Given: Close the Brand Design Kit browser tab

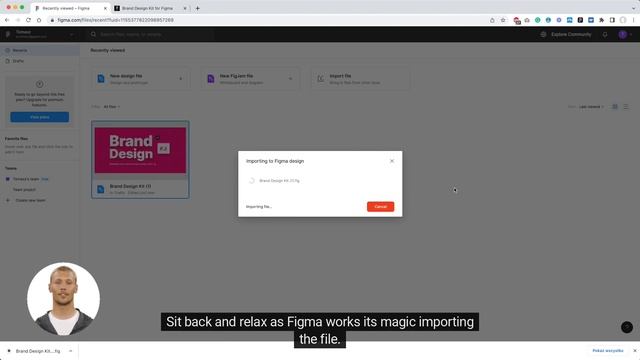Looking at the screenshot, I should 184,8.
